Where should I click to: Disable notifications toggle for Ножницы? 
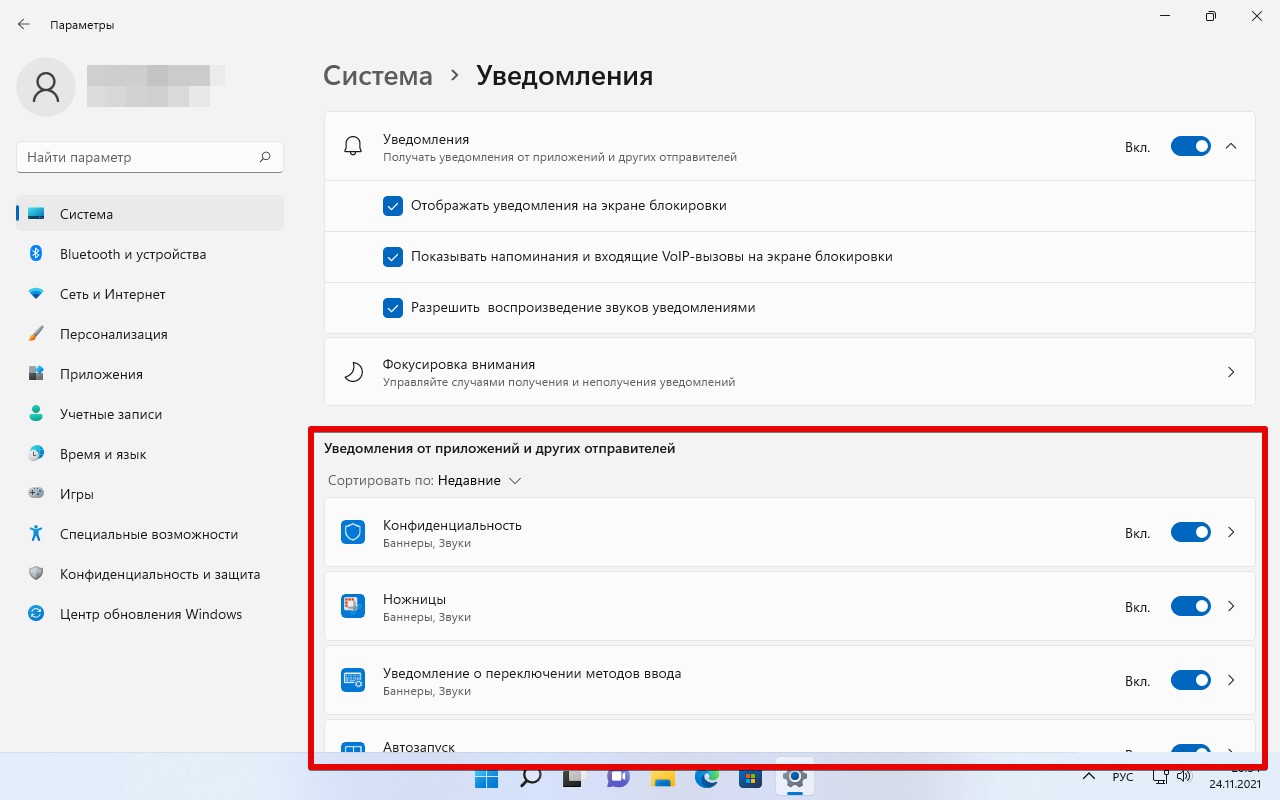[1191, 606]
